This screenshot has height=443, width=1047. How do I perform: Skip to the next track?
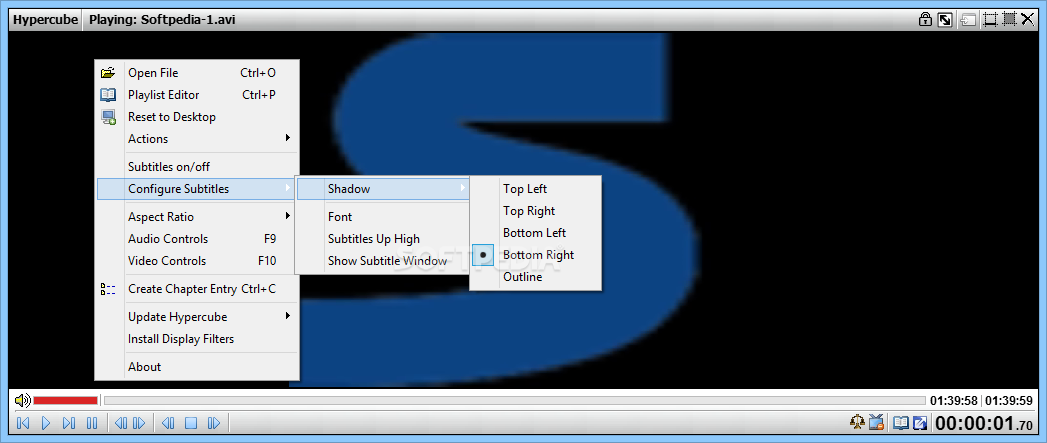click(69, 423)
